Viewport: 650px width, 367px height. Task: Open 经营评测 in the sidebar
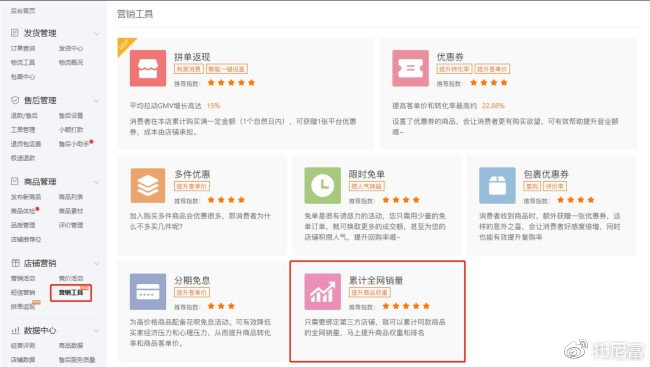tap(23, 345)
